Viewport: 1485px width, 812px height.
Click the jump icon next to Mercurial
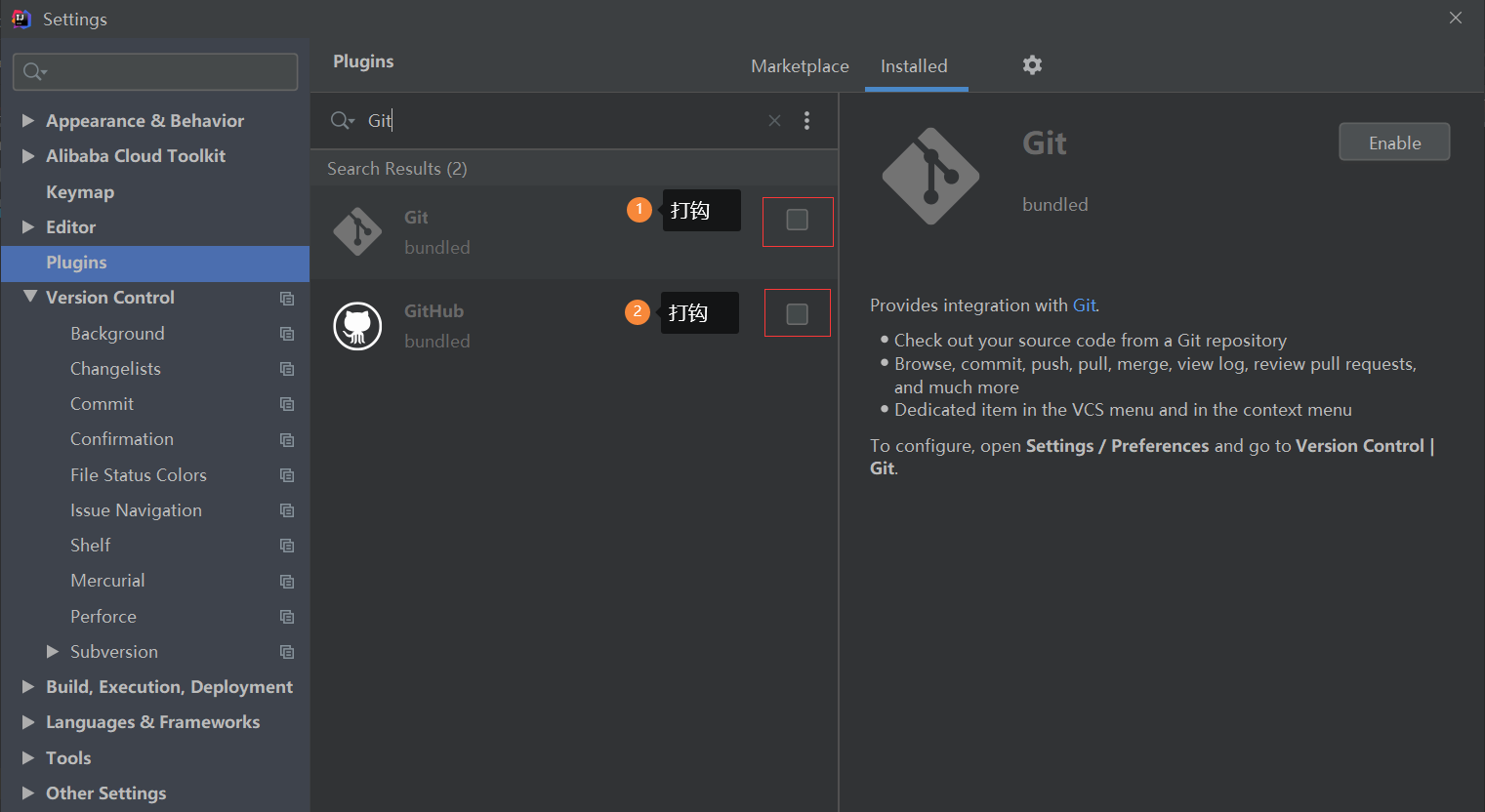[x=286, y=580]
